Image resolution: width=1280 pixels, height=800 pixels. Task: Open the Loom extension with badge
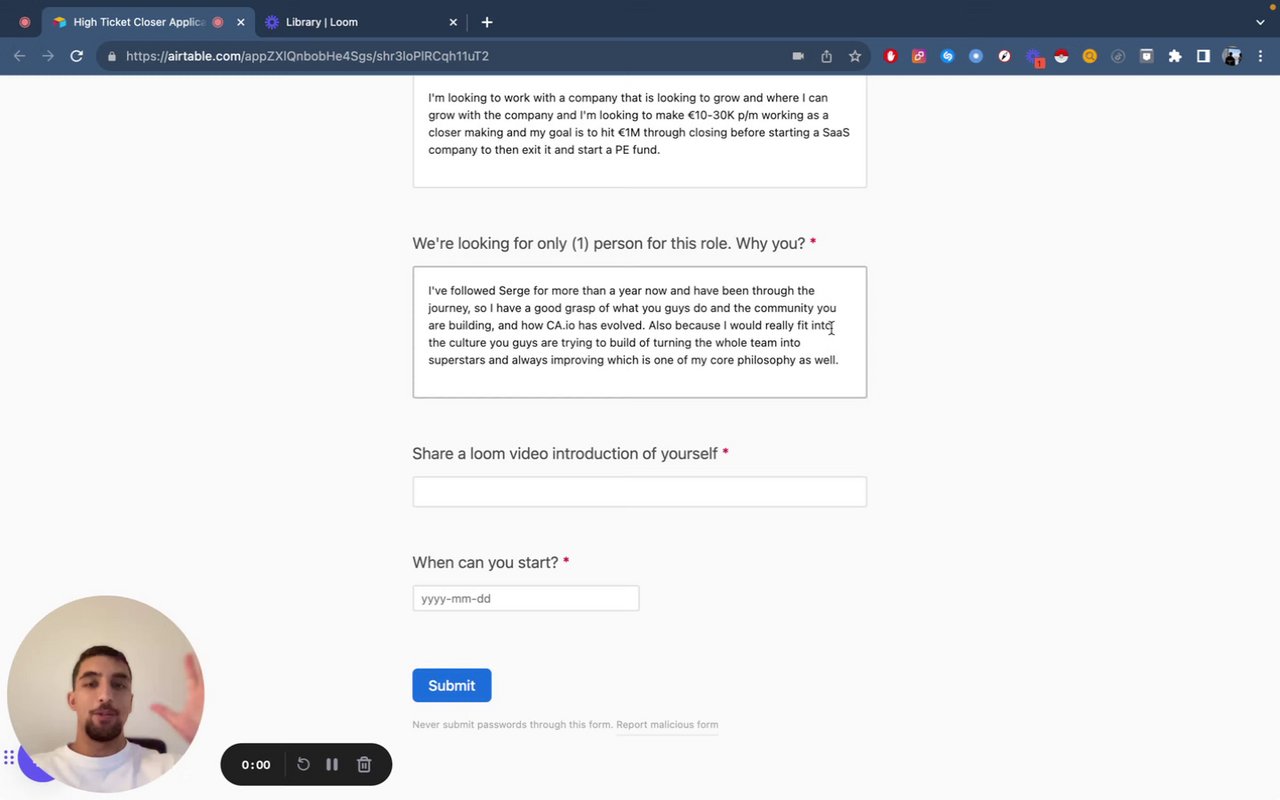coord(1034,57)
